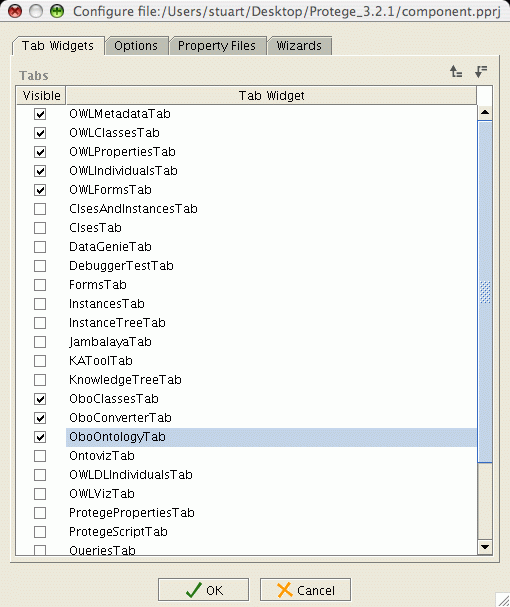Toggle OWLPropertiesTab visible checkbox

[x=40, y=152]
